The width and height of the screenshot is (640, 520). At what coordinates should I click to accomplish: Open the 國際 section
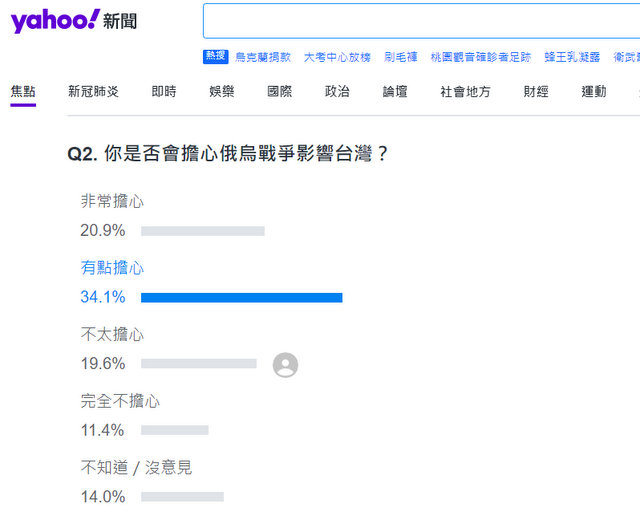point(280,92)
